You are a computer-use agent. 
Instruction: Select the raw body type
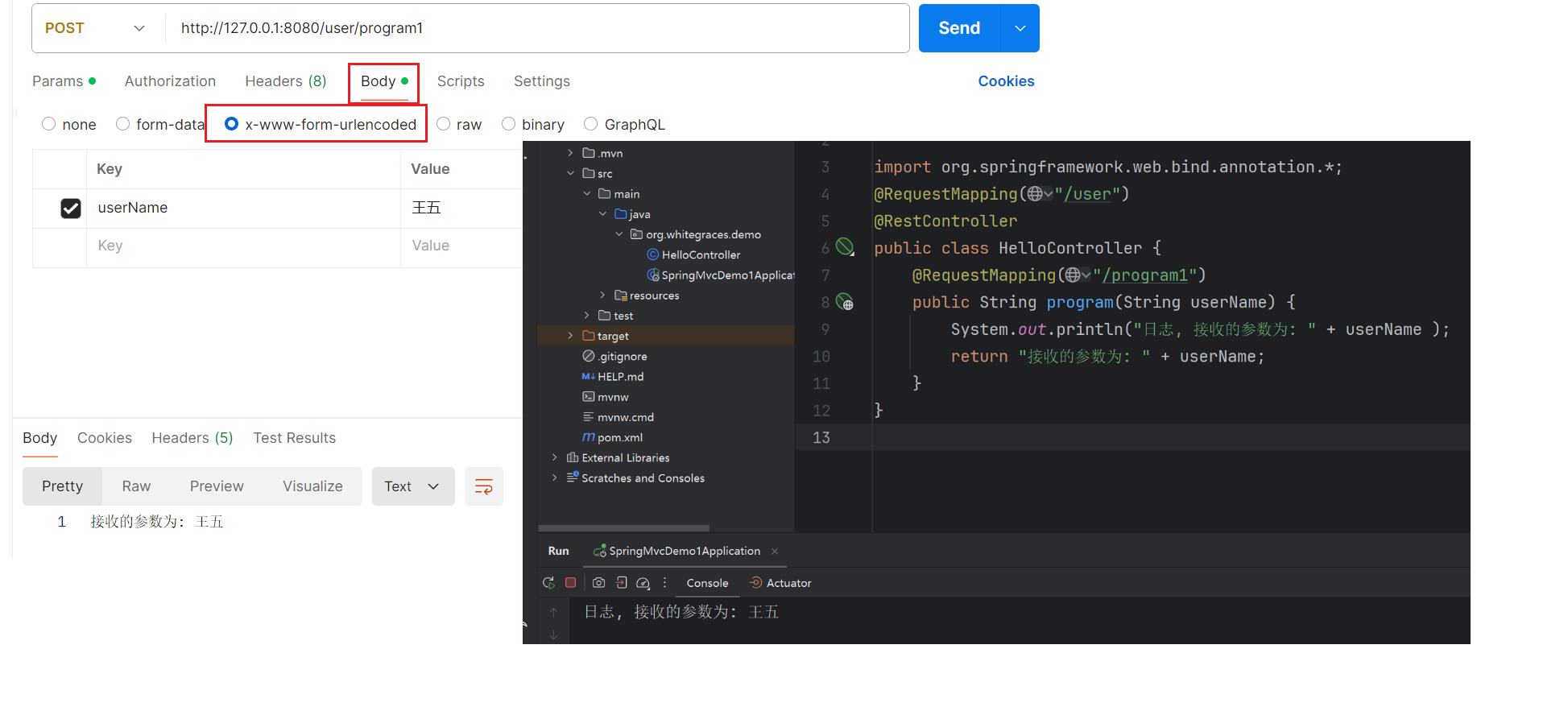(443, 124)
